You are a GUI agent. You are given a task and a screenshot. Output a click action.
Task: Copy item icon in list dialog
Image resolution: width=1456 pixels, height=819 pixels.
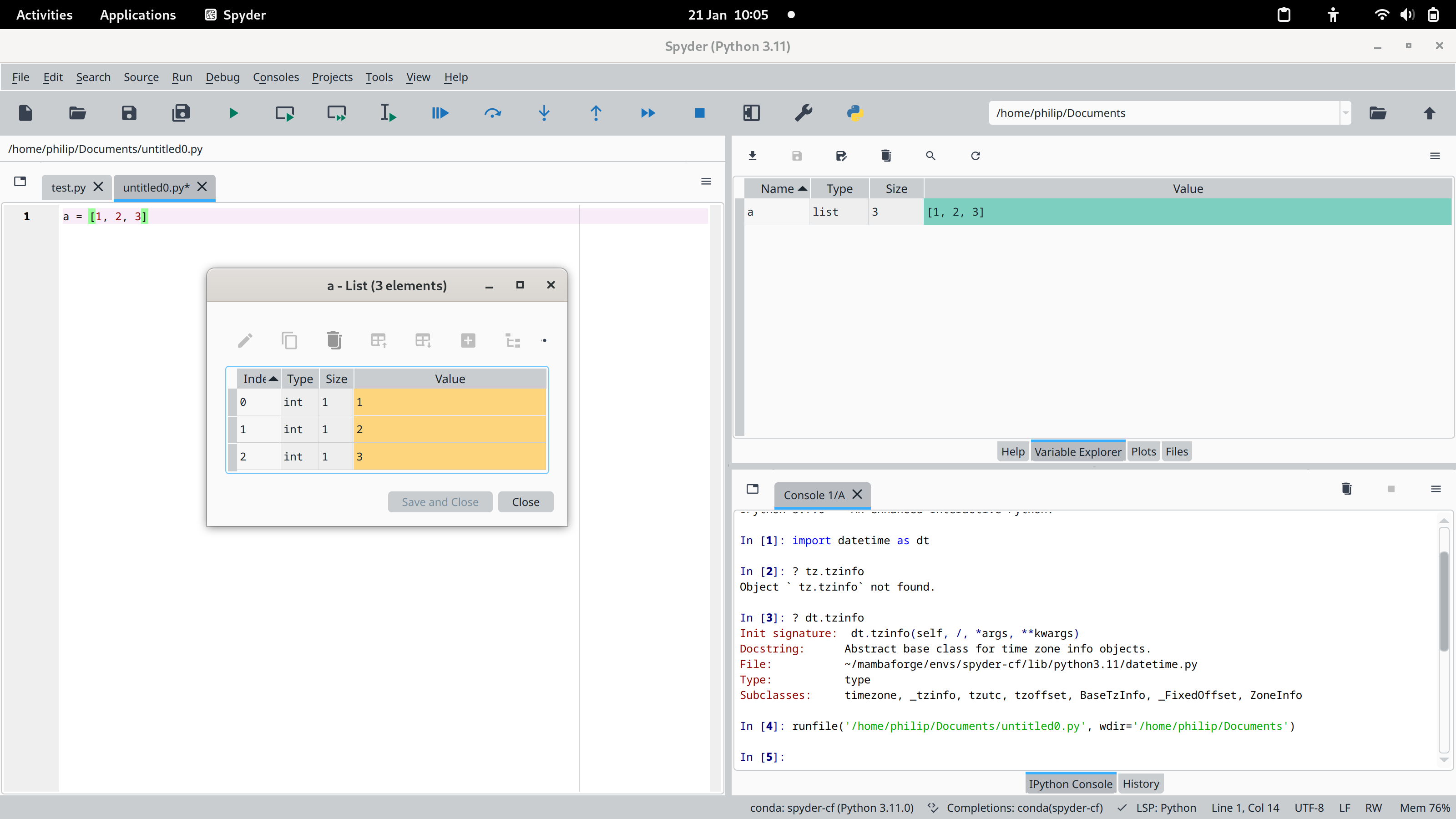289,340
